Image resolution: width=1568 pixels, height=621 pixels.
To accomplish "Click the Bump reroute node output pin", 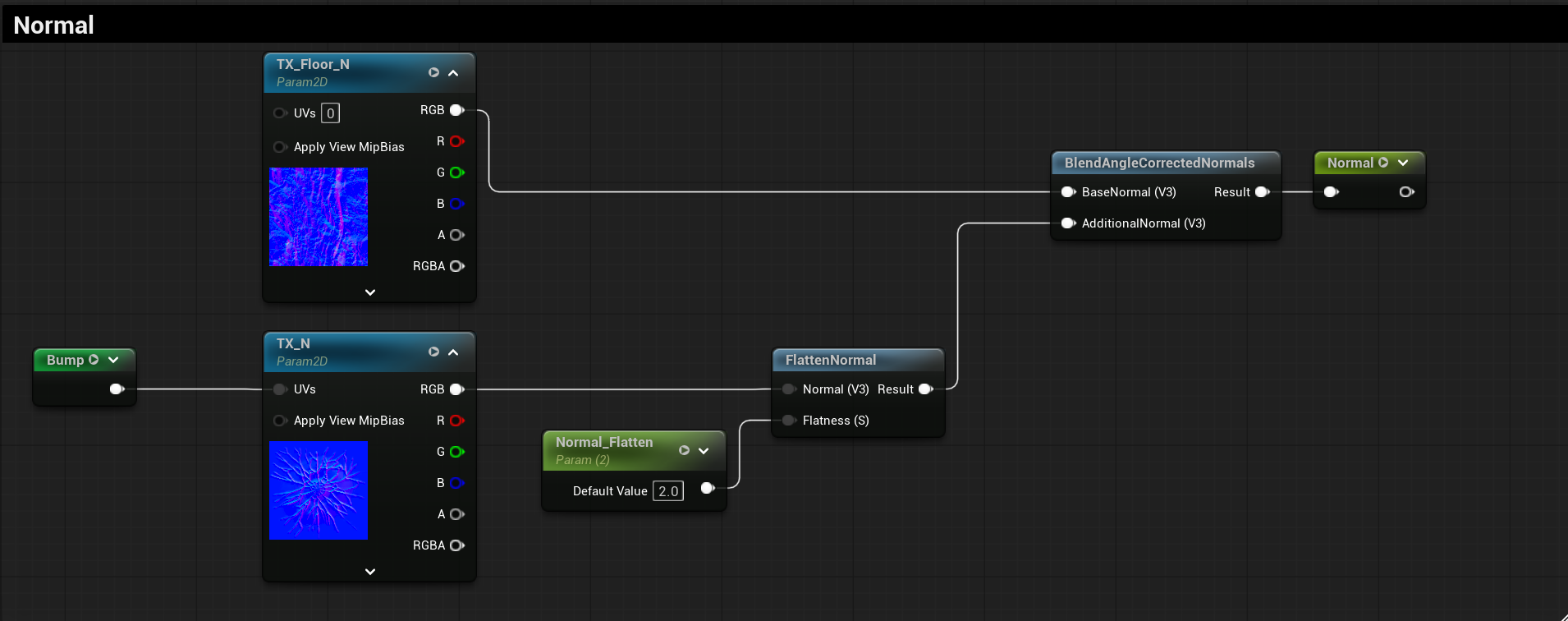I will 117,389.
